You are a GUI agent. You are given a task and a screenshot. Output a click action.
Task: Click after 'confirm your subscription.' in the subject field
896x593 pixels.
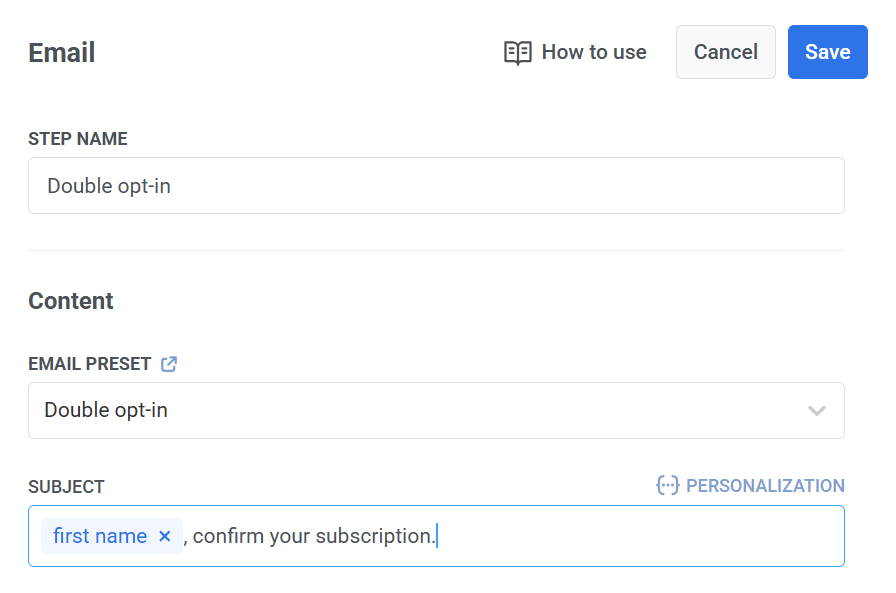[x=600, y=537]
